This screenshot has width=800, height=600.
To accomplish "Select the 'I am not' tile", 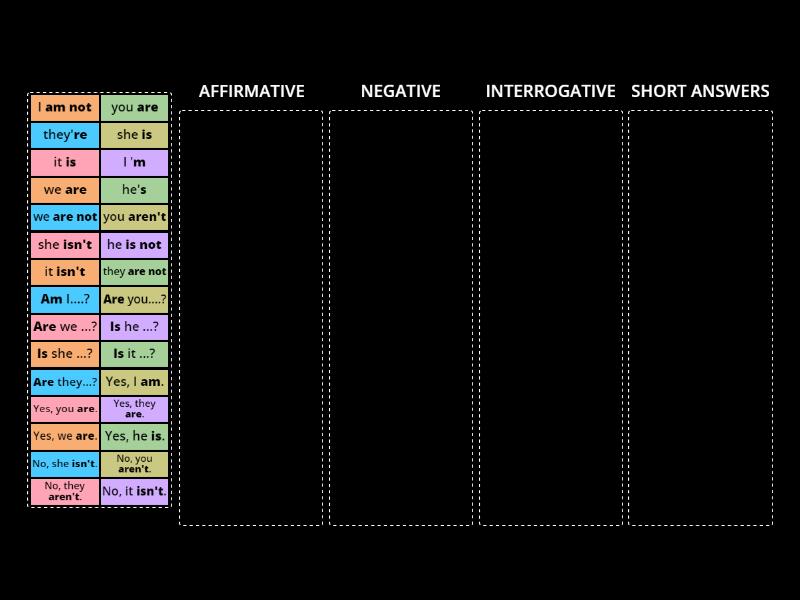I will pyautogui.click(x=65, y=108).
